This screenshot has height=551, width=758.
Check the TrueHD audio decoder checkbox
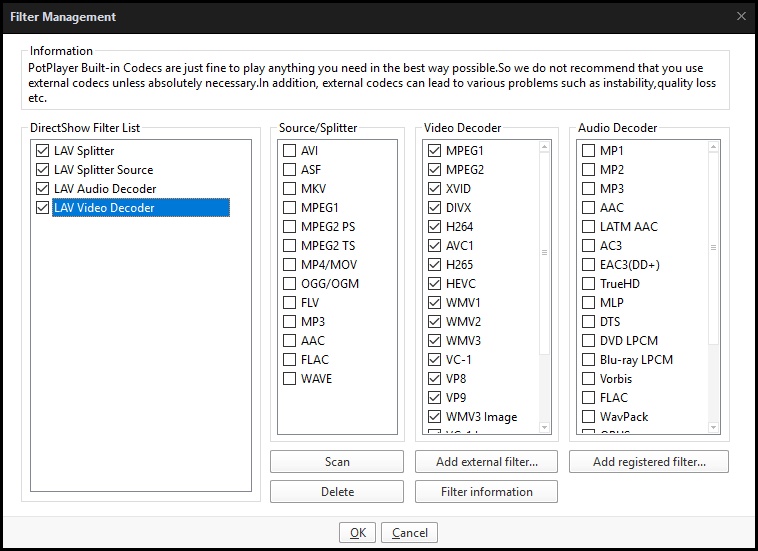pos(588,284)
